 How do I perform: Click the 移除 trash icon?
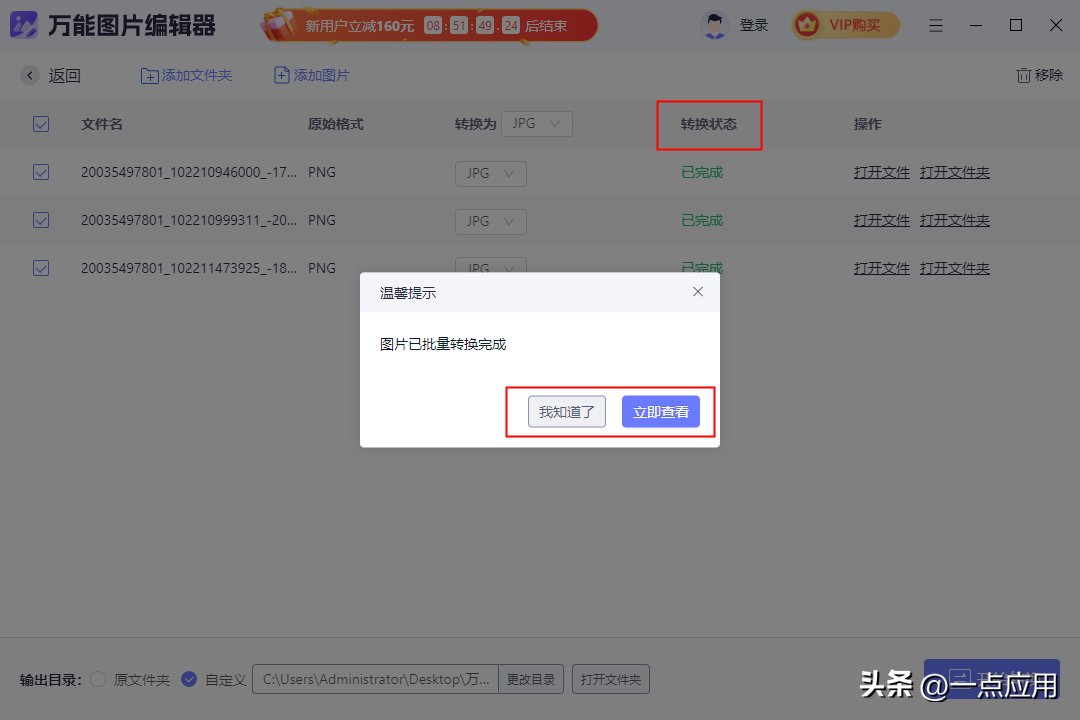(1023, 75)
